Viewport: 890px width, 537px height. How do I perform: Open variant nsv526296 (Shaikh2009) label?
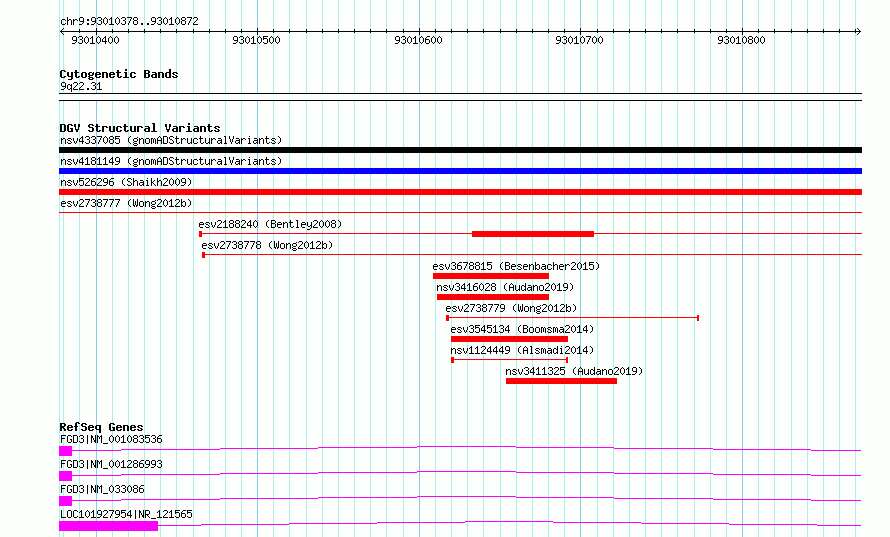point(126,182)
